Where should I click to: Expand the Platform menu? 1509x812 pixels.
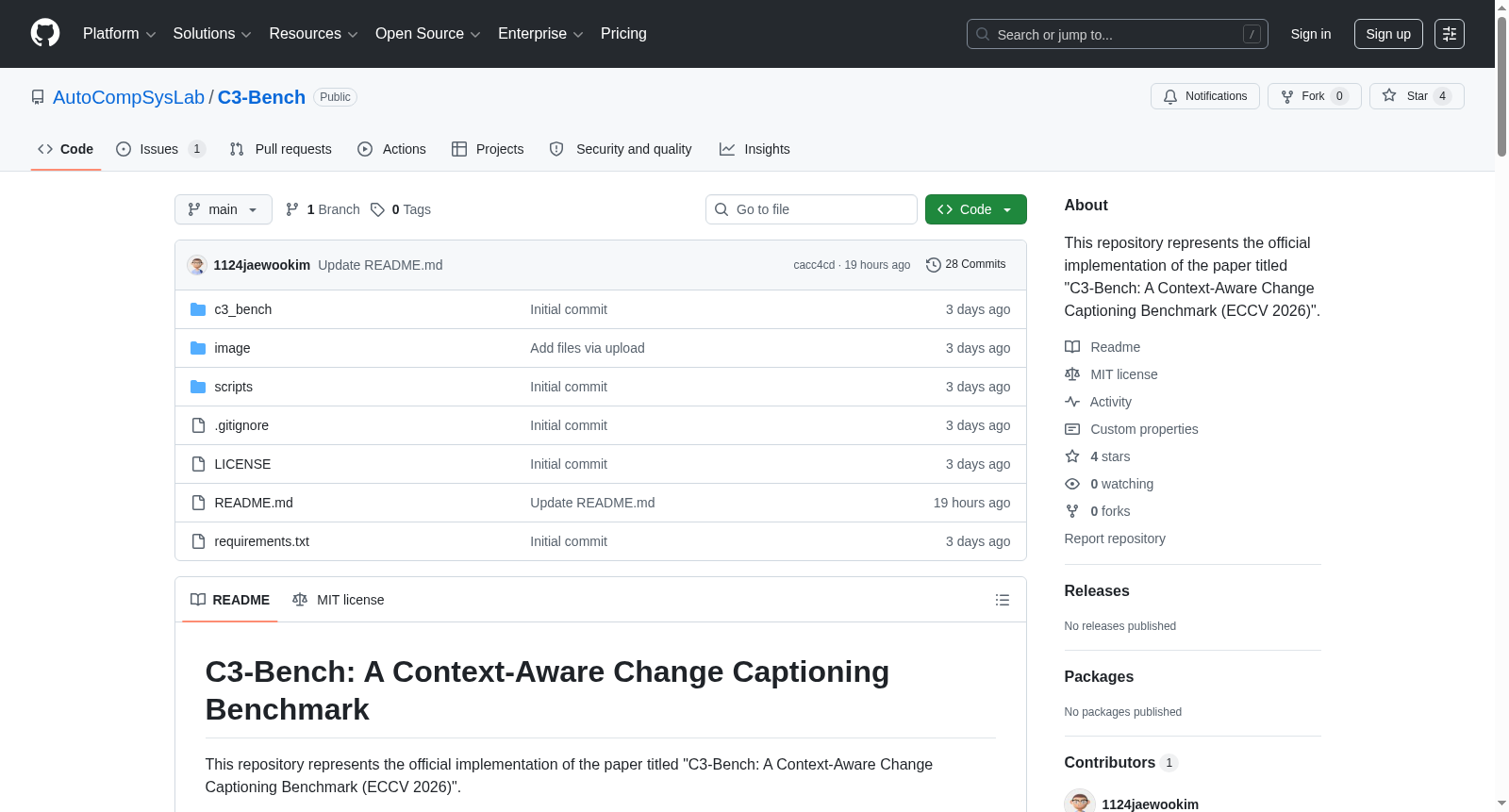[119, 34]
